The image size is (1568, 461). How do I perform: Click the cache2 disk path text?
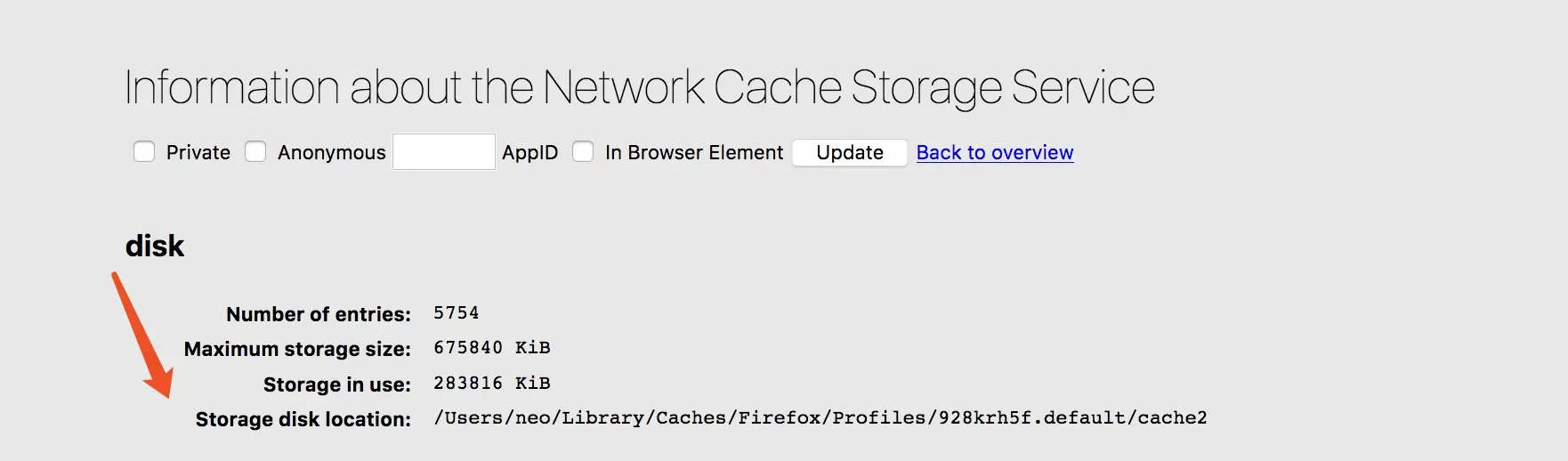click(x=820, y=418)
